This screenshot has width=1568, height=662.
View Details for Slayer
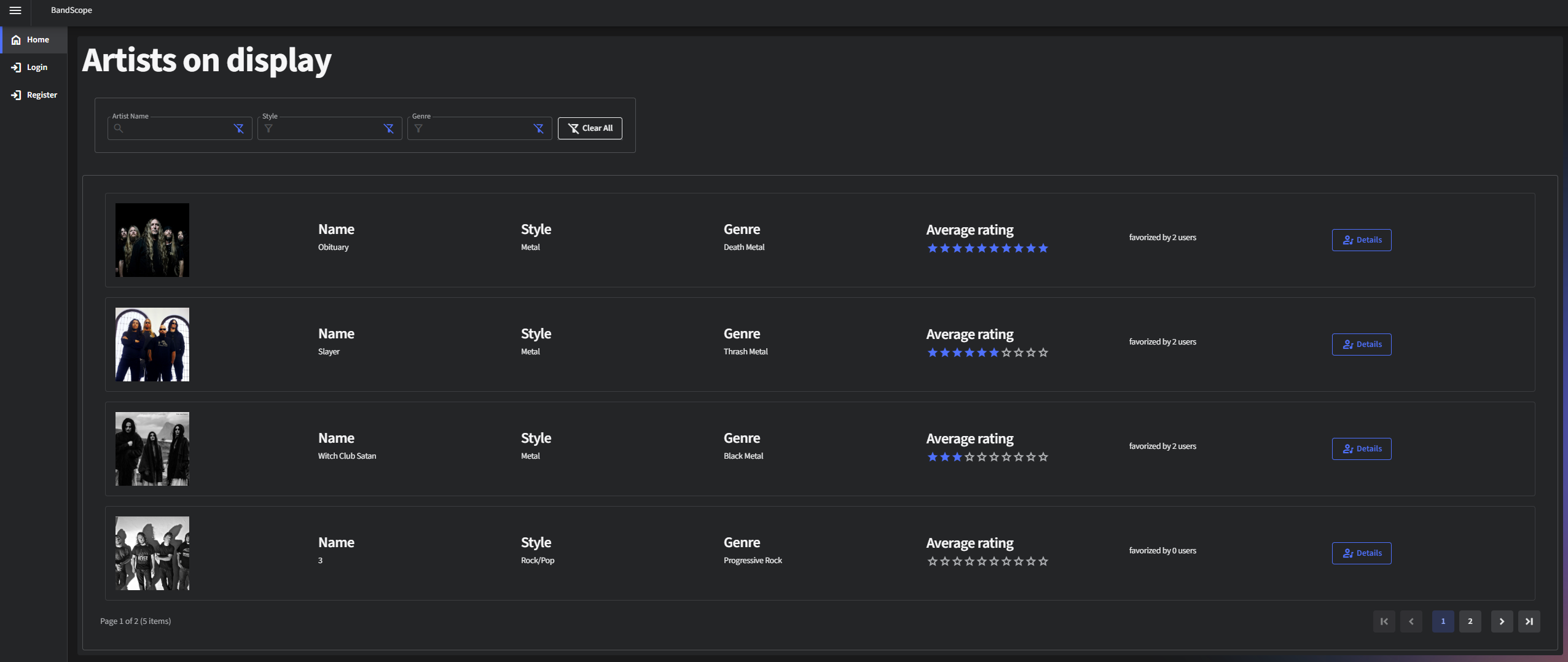(1361, 344)
